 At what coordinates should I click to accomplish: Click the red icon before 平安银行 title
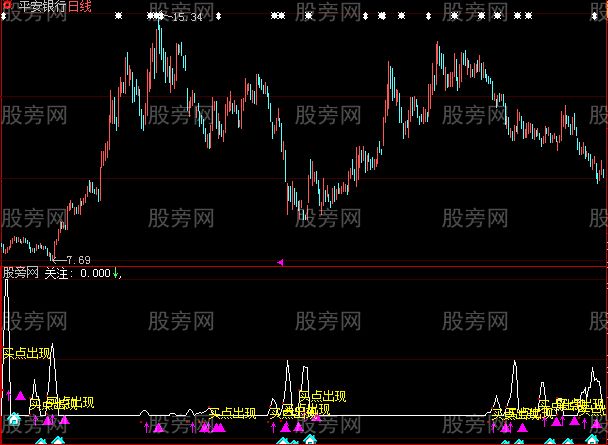click(x=7, y=6)
